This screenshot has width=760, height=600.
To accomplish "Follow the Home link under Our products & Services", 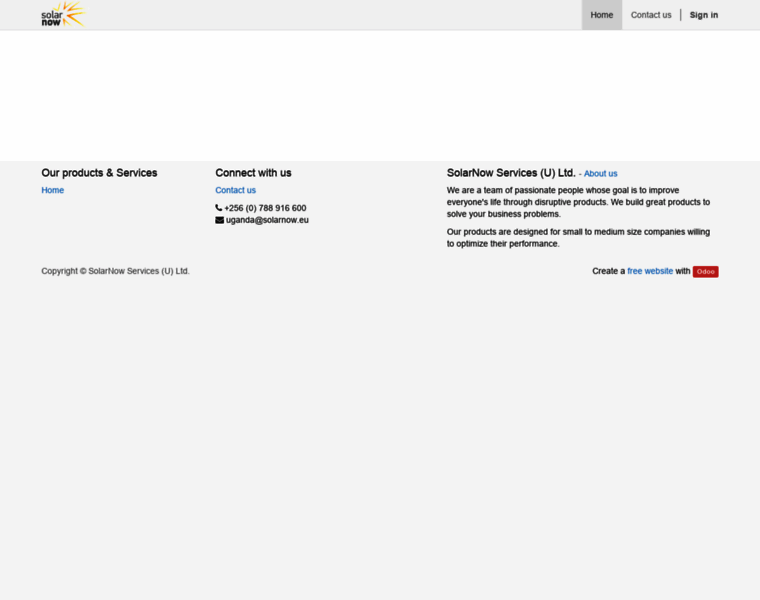I will coord(52,190).
